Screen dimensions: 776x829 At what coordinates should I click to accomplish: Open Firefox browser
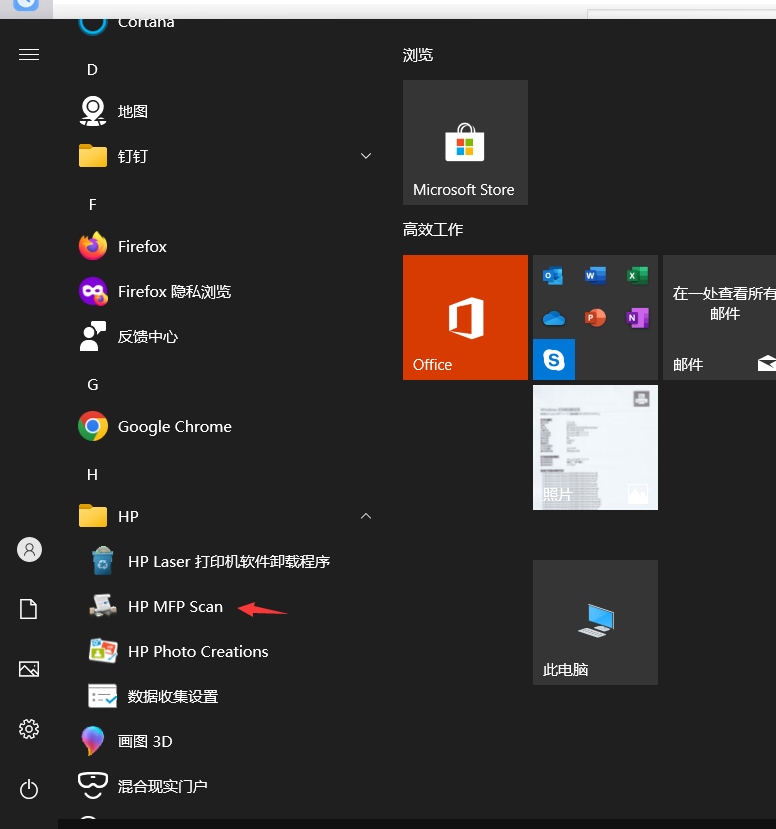(225, 246)
